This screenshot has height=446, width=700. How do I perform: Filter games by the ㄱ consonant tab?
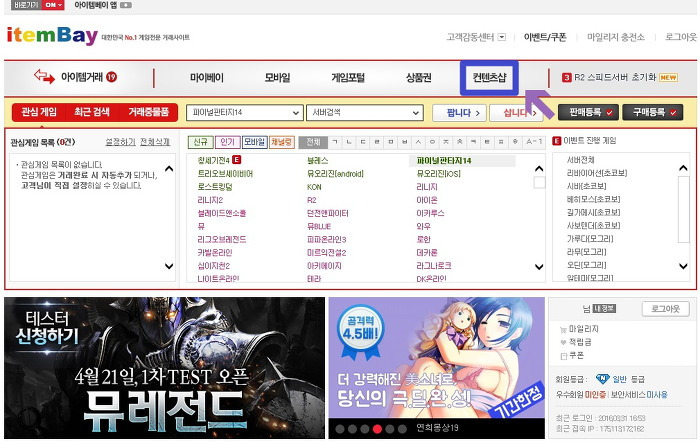(x=335, y=142)
